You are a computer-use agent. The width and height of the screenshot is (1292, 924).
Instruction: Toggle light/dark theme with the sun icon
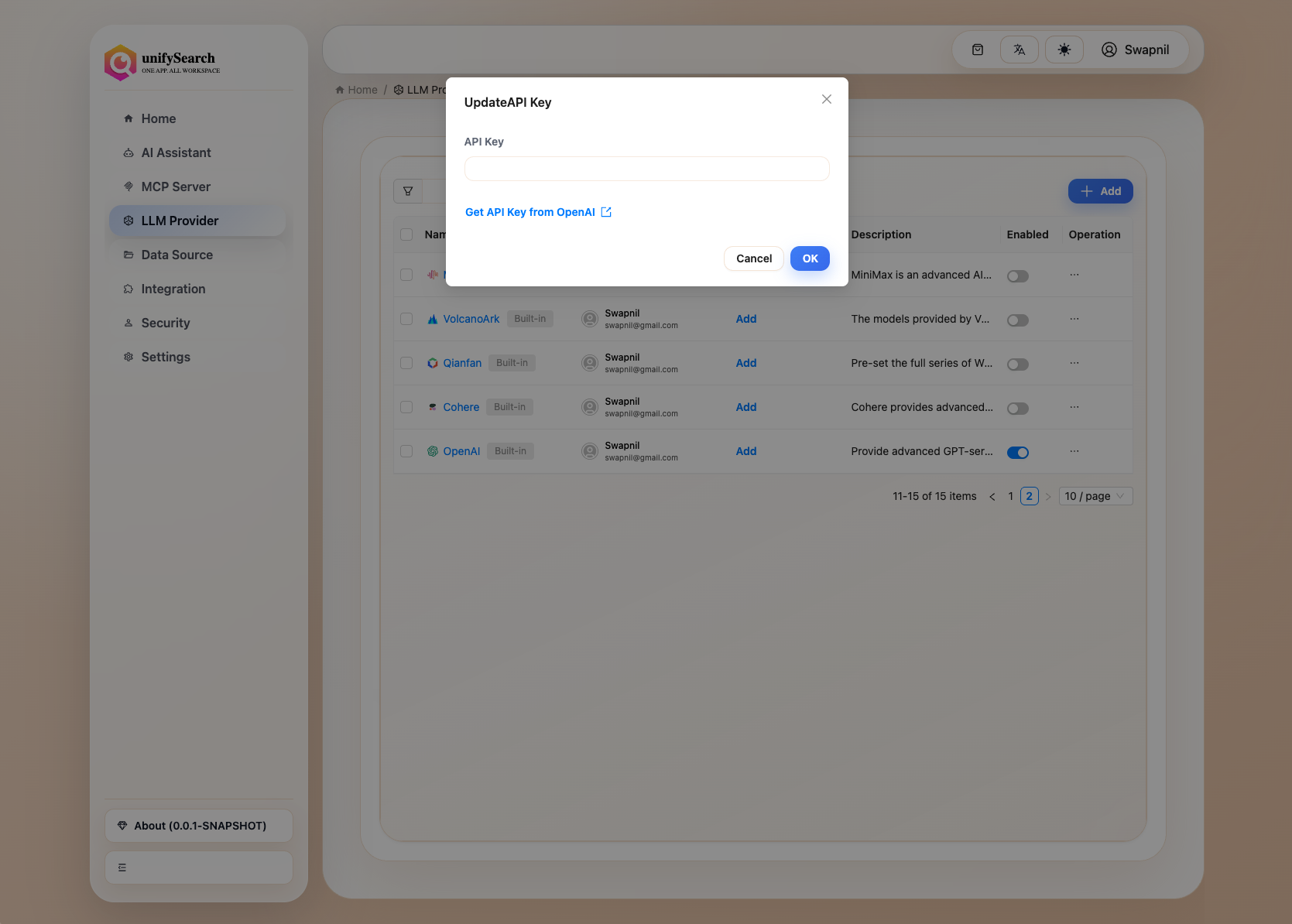pos(1064,49)
